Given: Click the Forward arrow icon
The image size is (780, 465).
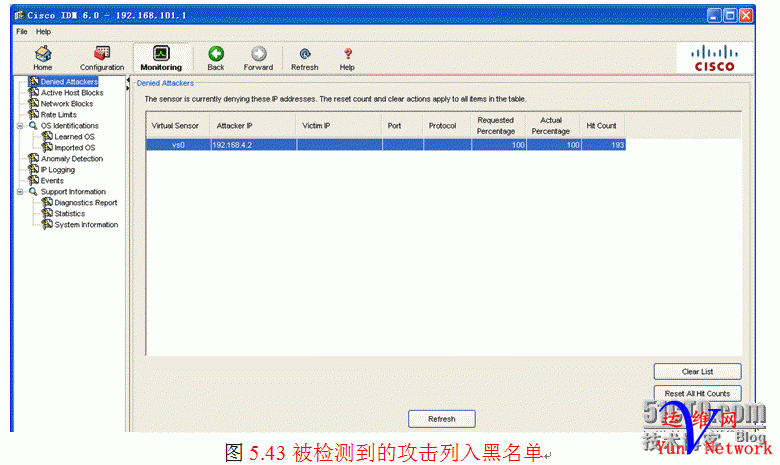Looking at the screenshot, I should click(258, 53).
